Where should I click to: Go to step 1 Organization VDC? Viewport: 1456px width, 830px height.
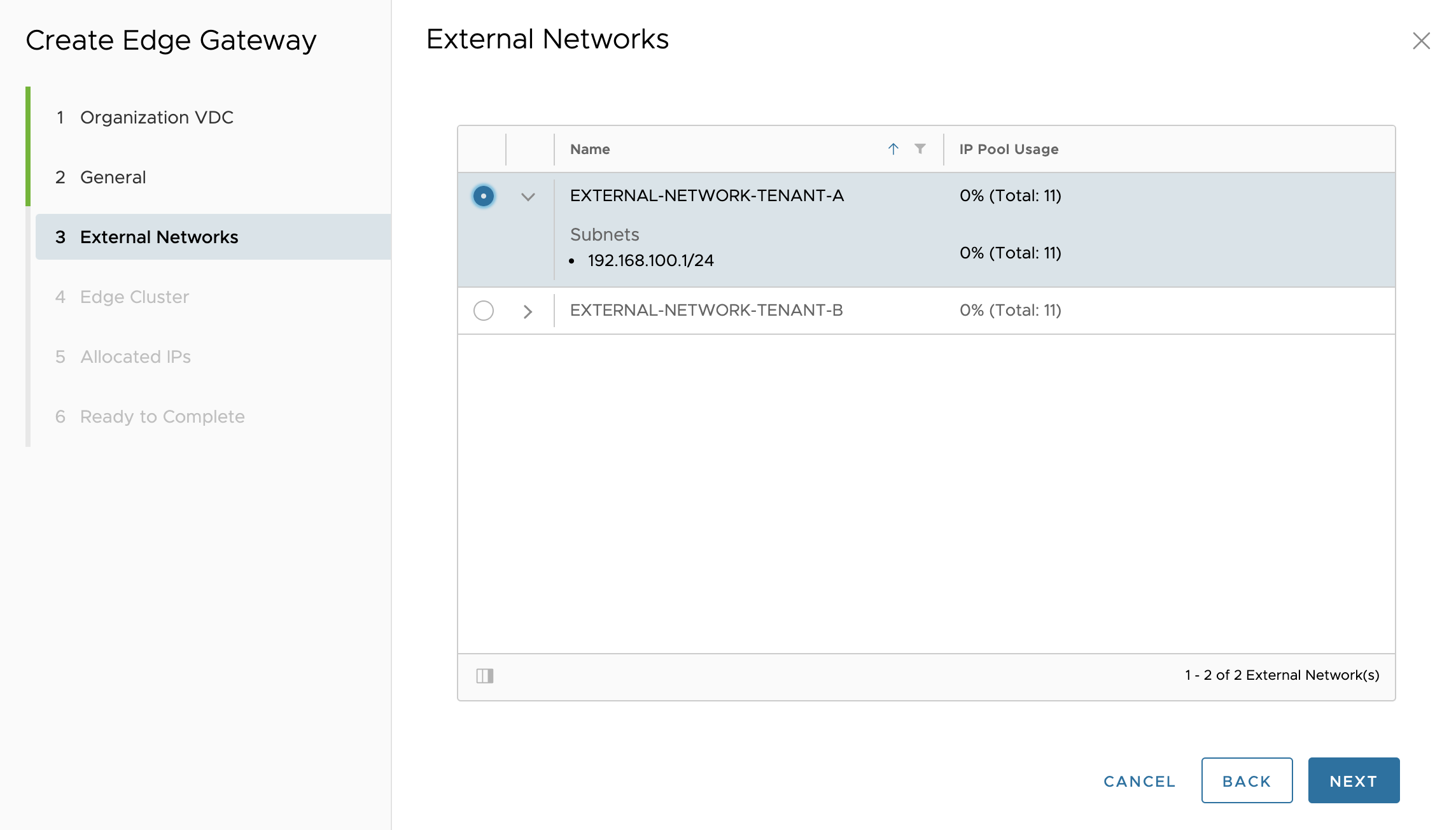coord(157,118)
